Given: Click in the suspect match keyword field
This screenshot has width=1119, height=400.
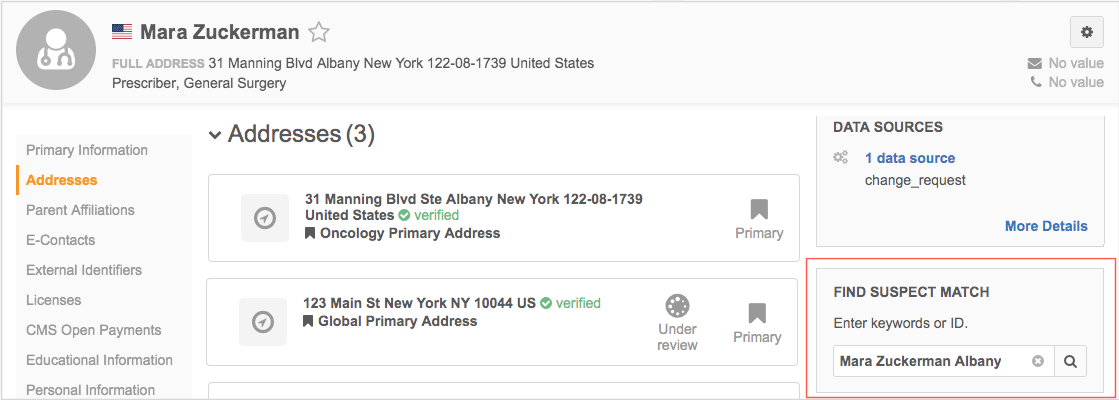Looking at the screenshot, I should tap(932, 361).
